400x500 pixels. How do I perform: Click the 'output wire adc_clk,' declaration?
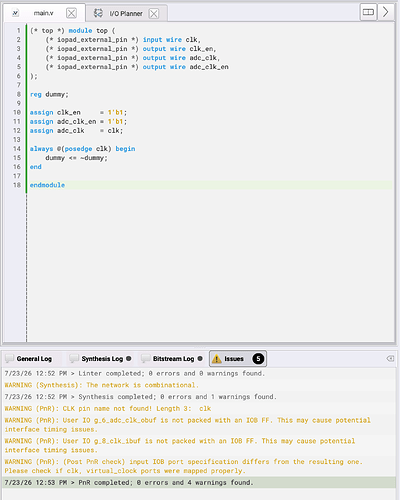(x=181, y=58)
